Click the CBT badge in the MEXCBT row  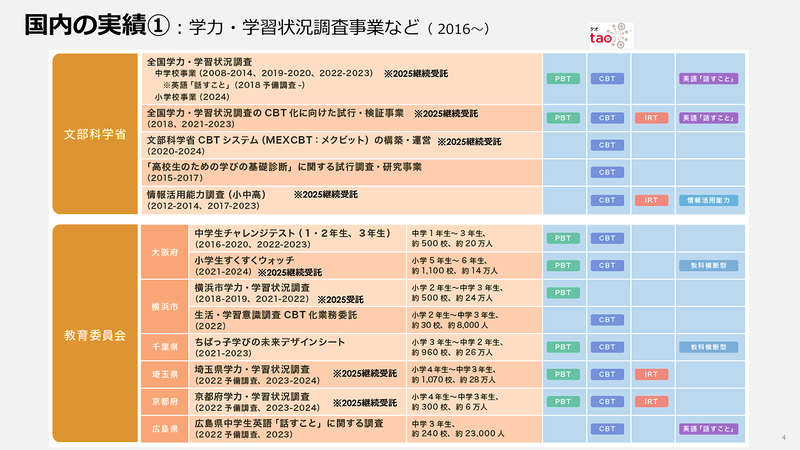(607, 145)
